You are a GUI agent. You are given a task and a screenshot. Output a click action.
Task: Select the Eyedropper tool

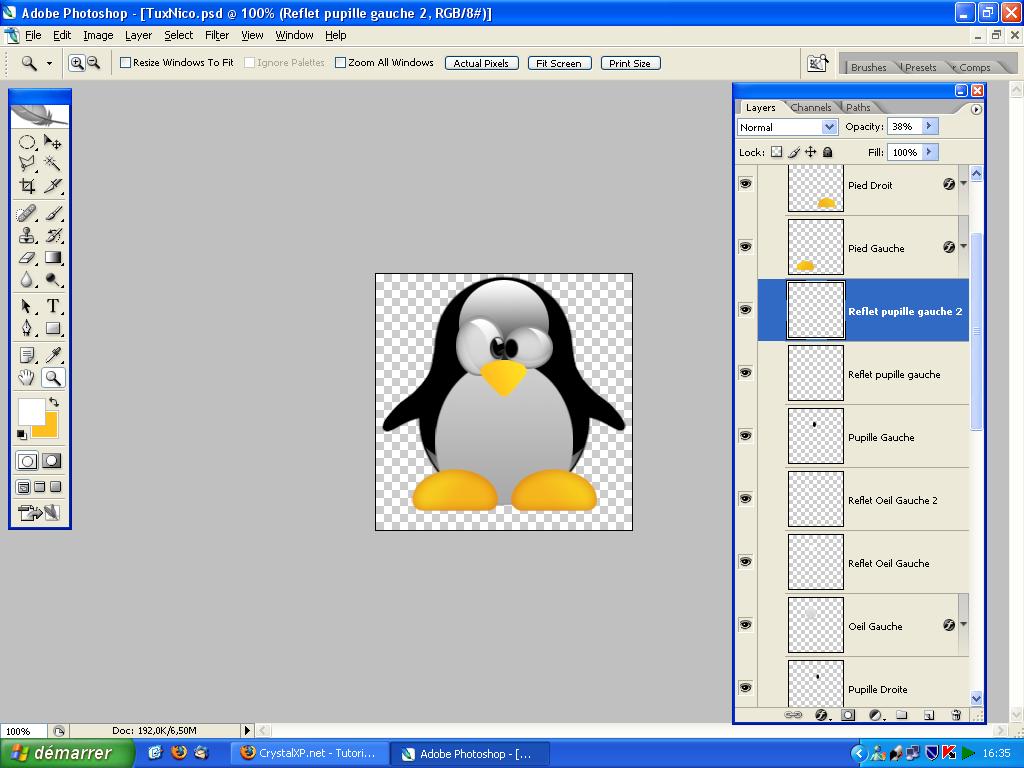point(52,355)
